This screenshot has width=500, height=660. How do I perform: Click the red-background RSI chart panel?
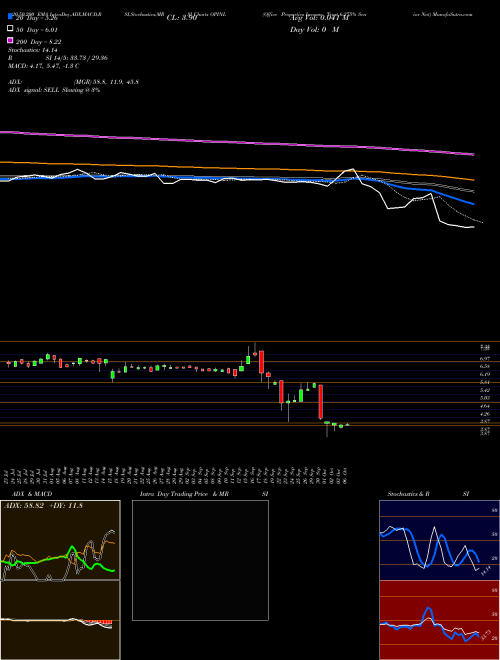[439, 620]
